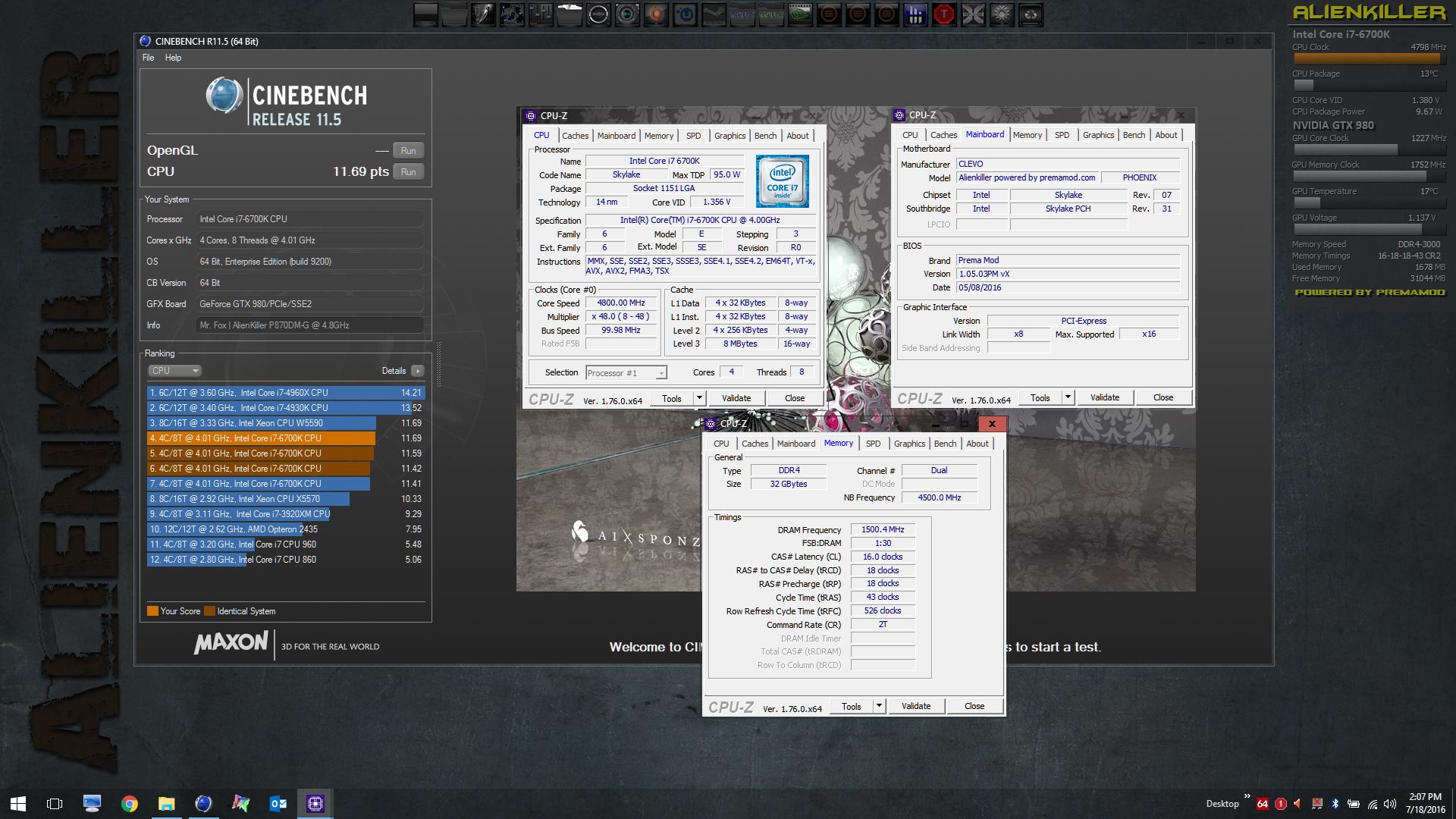This screenshot has width=1456, height=819.
Task: Open the recycle bin dock icon
Action: [1031, 14]
